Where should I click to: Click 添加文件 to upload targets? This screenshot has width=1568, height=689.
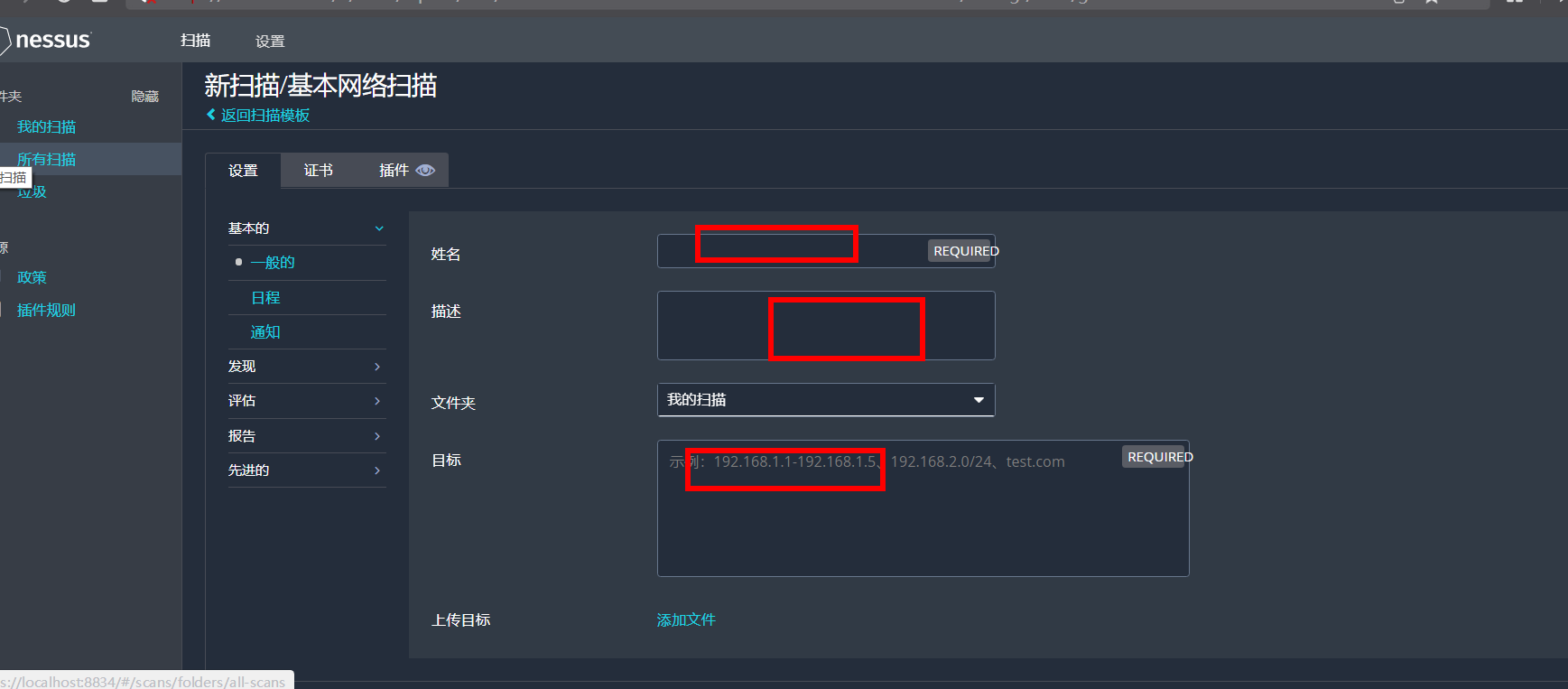click(686, 620)
